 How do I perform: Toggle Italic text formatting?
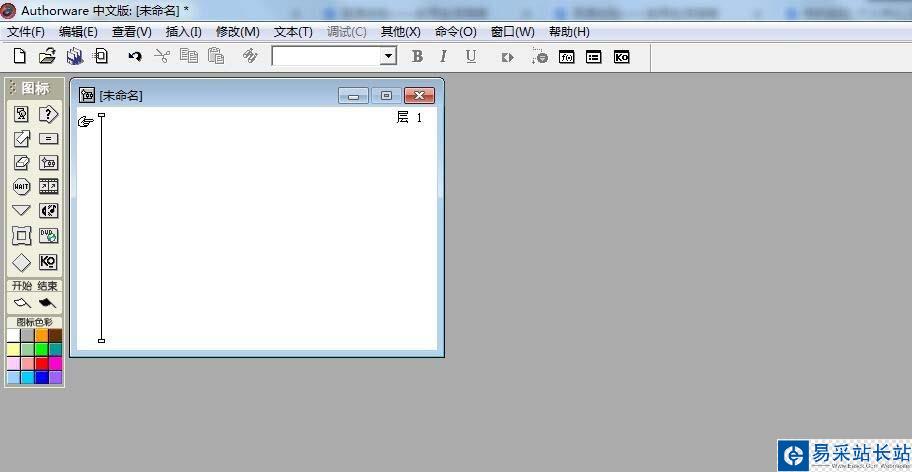coord(443,57)
